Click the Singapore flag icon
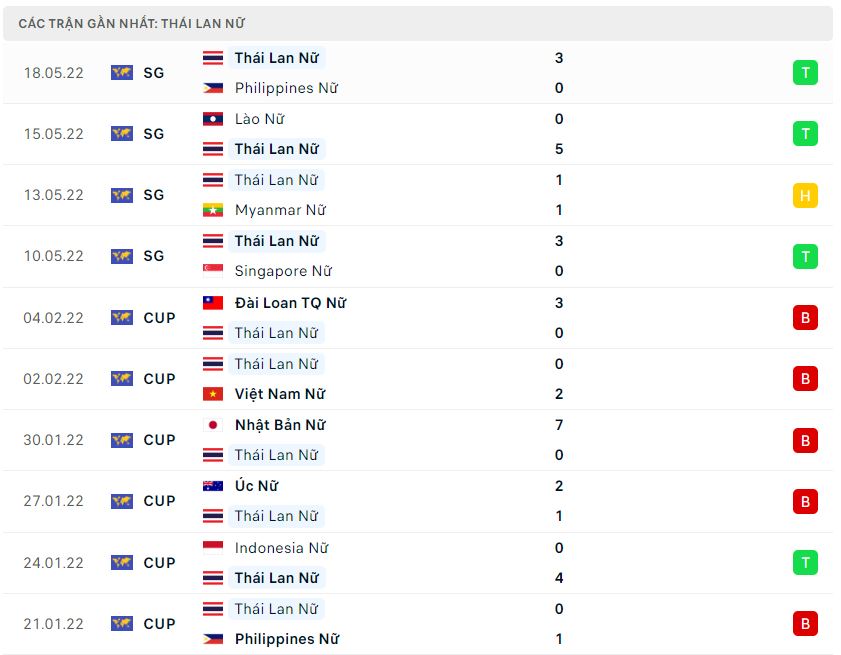 point(213,271)
